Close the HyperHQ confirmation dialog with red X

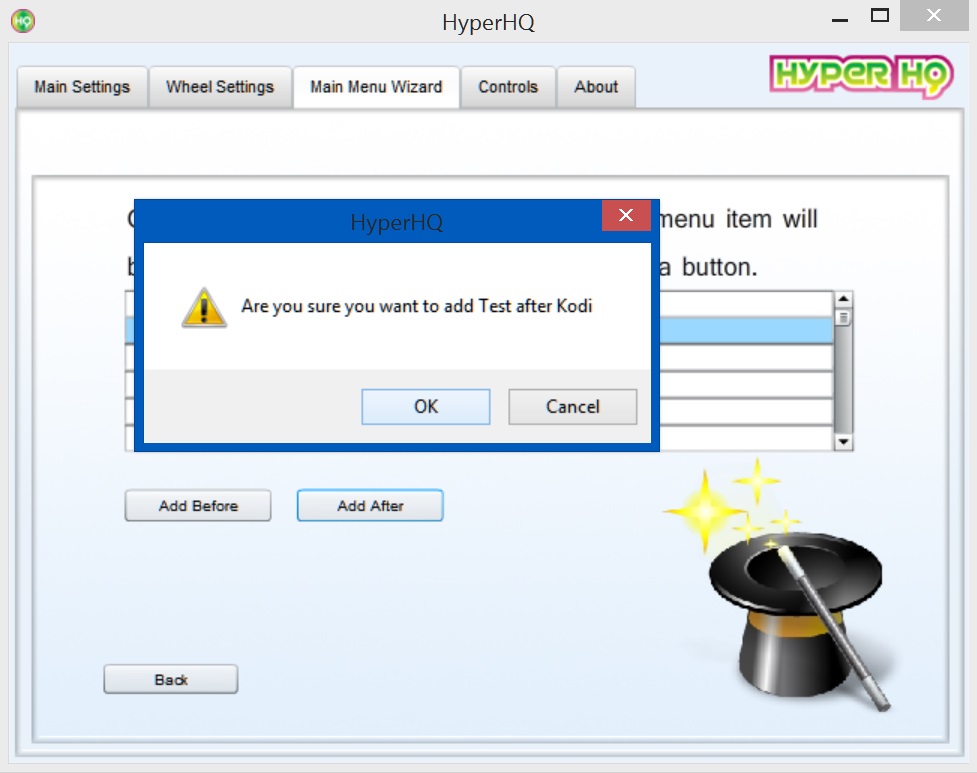(626, 216)
